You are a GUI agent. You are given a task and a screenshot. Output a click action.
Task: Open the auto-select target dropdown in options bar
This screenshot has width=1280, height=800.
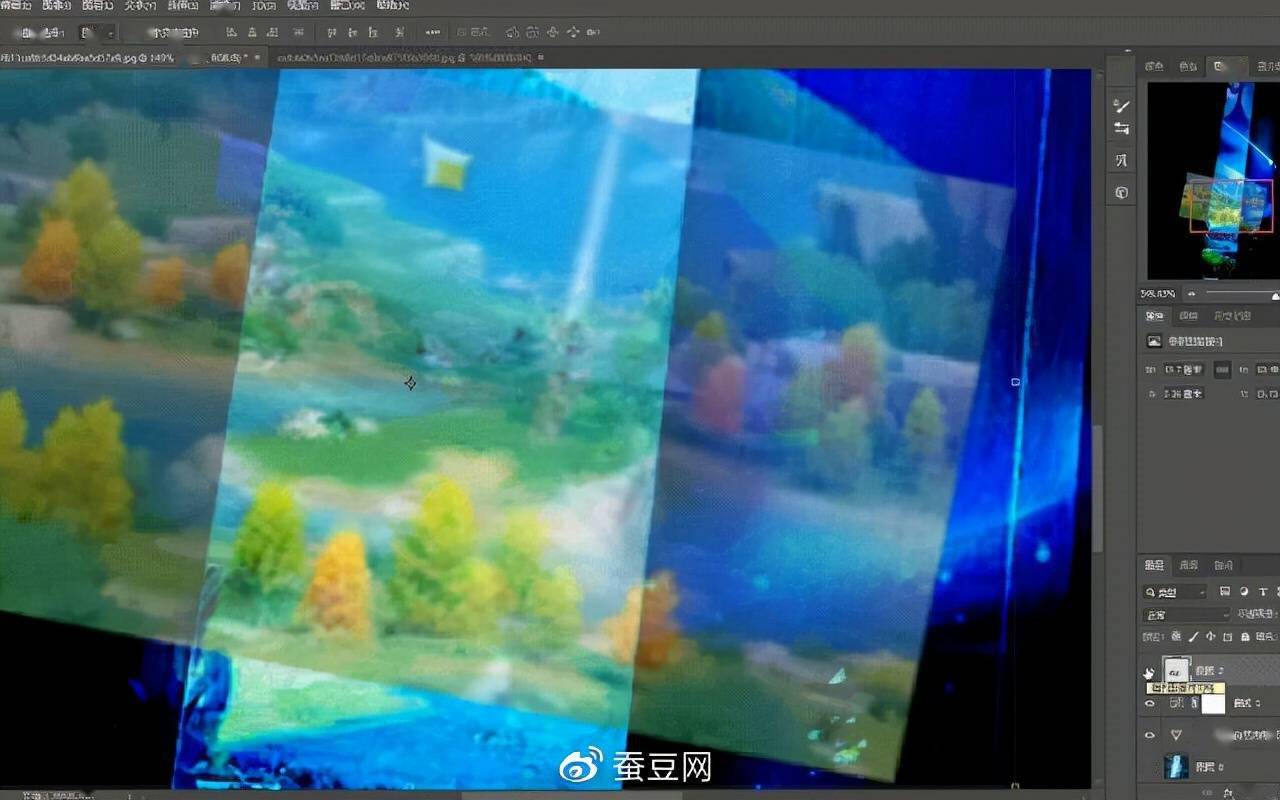click(x=96, y=33)
